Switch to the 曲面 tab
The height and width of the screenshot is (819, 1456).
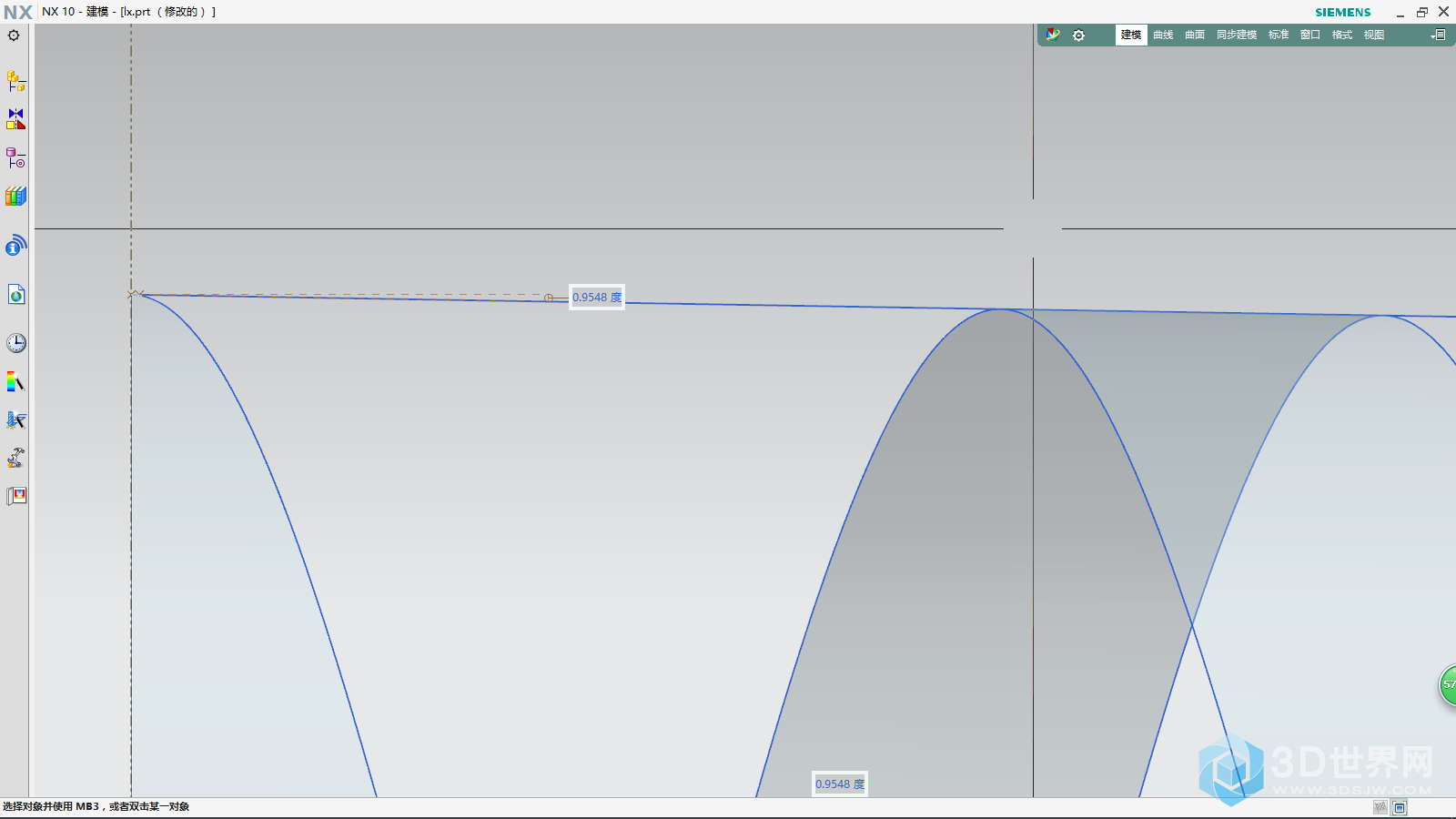tap(1195, 35)
